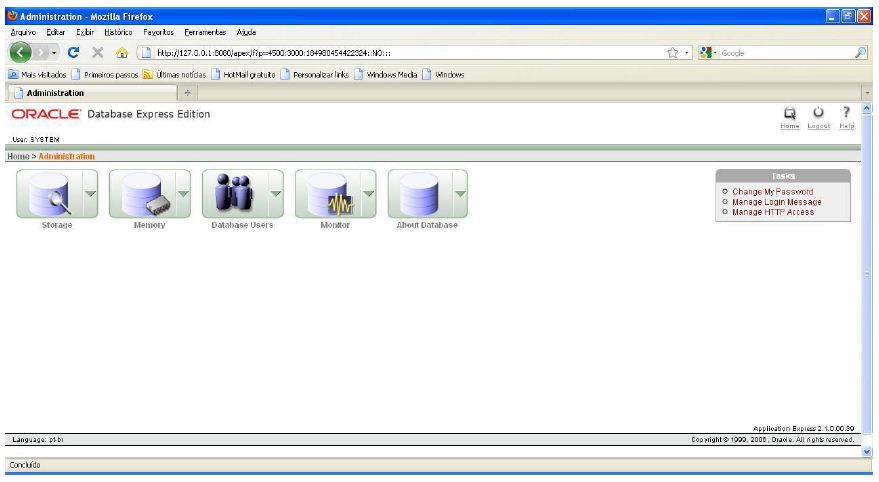879x482 pixels.
Task: Expand the Monitor dropdown arrow
Action: [369, 194]
